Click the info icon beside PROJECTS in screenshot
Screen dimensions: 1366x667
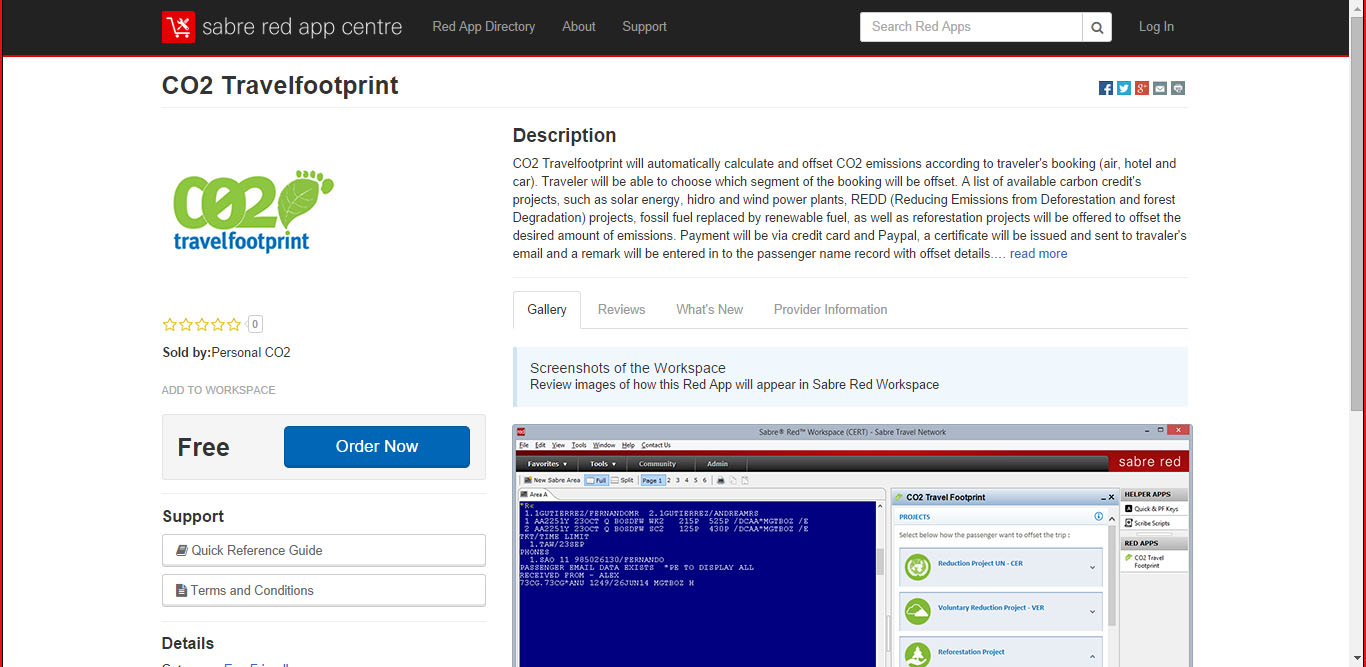coord(1099,517)
